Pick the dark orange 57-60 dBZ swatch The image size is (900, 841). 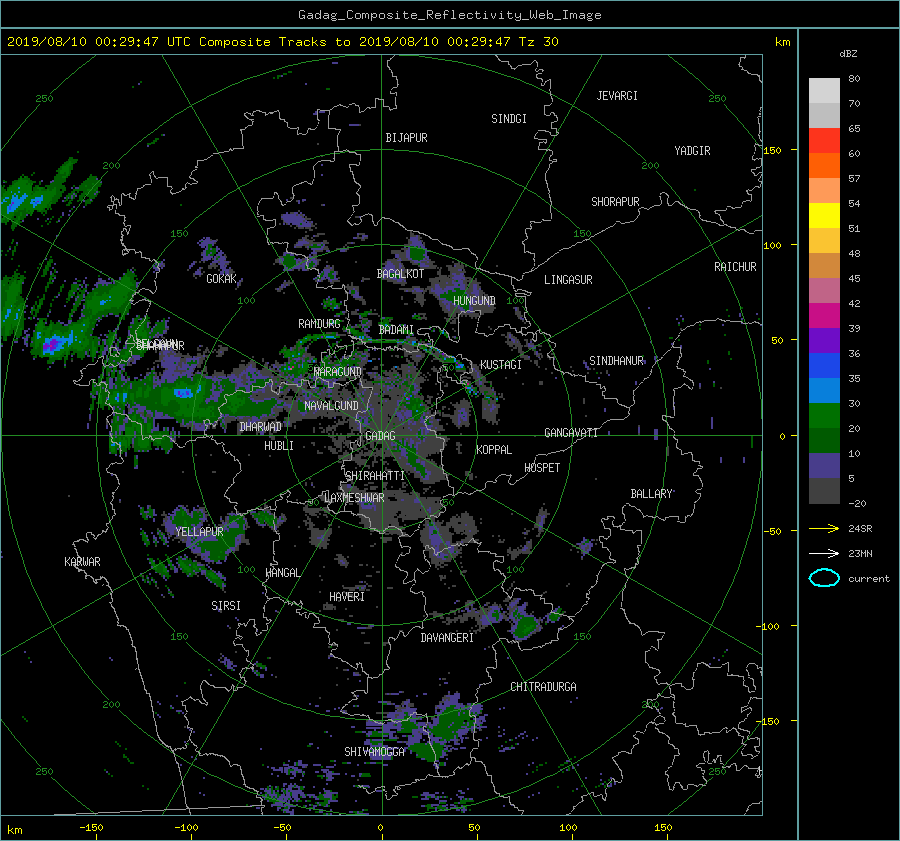[x=824, y=165]
